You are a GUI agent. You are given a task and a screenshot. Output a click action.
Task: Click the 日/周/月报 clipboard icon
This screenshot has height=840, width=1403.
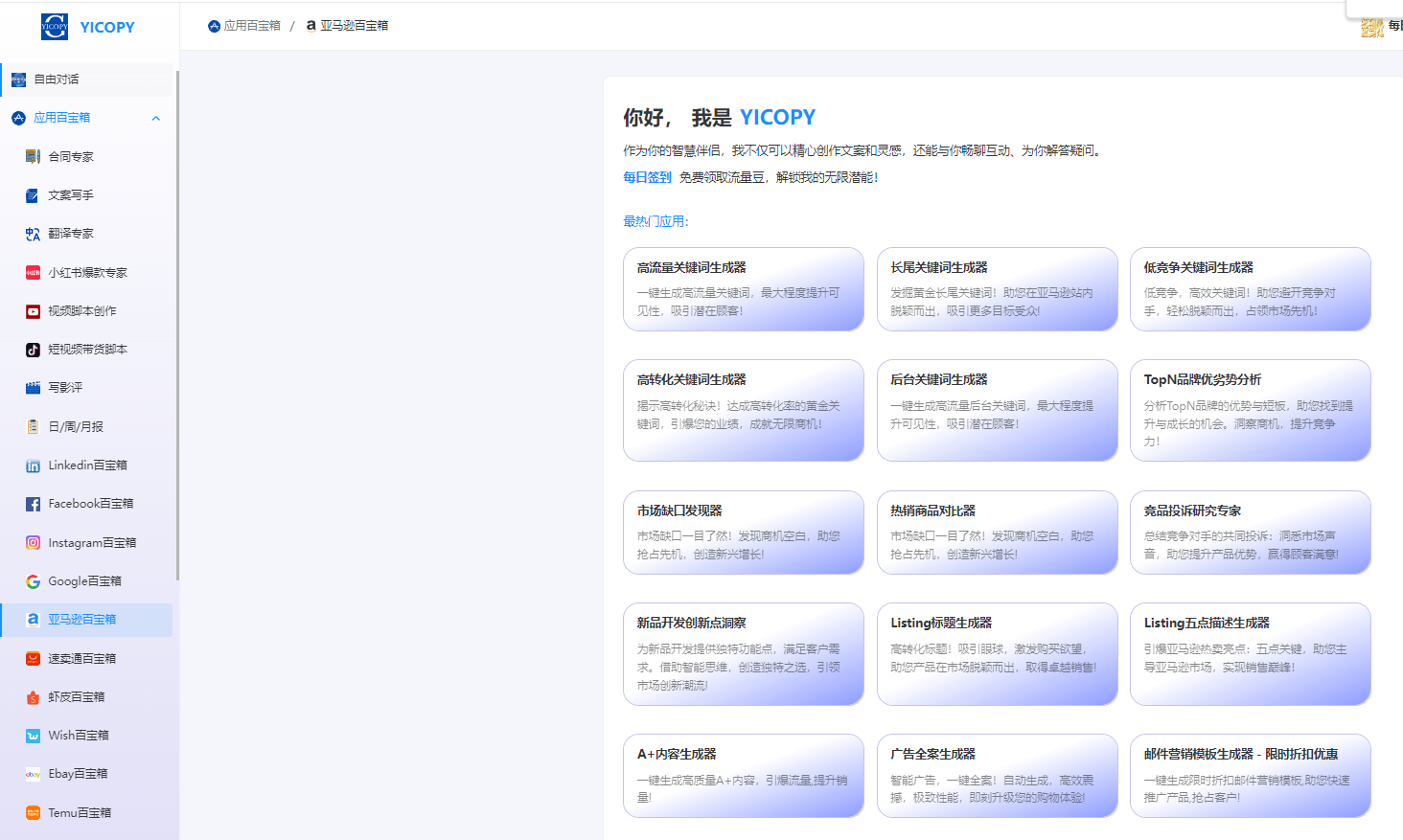click(33, 427)
